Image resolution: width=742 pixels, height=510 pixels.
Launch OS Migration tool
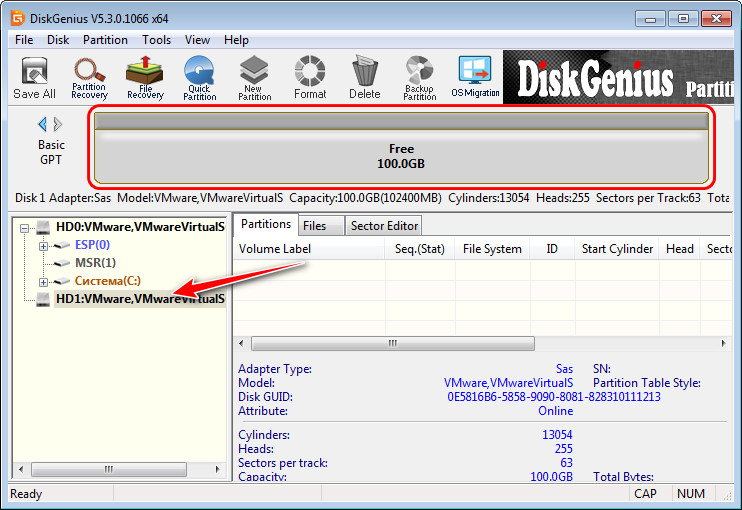tap(475, 78)
